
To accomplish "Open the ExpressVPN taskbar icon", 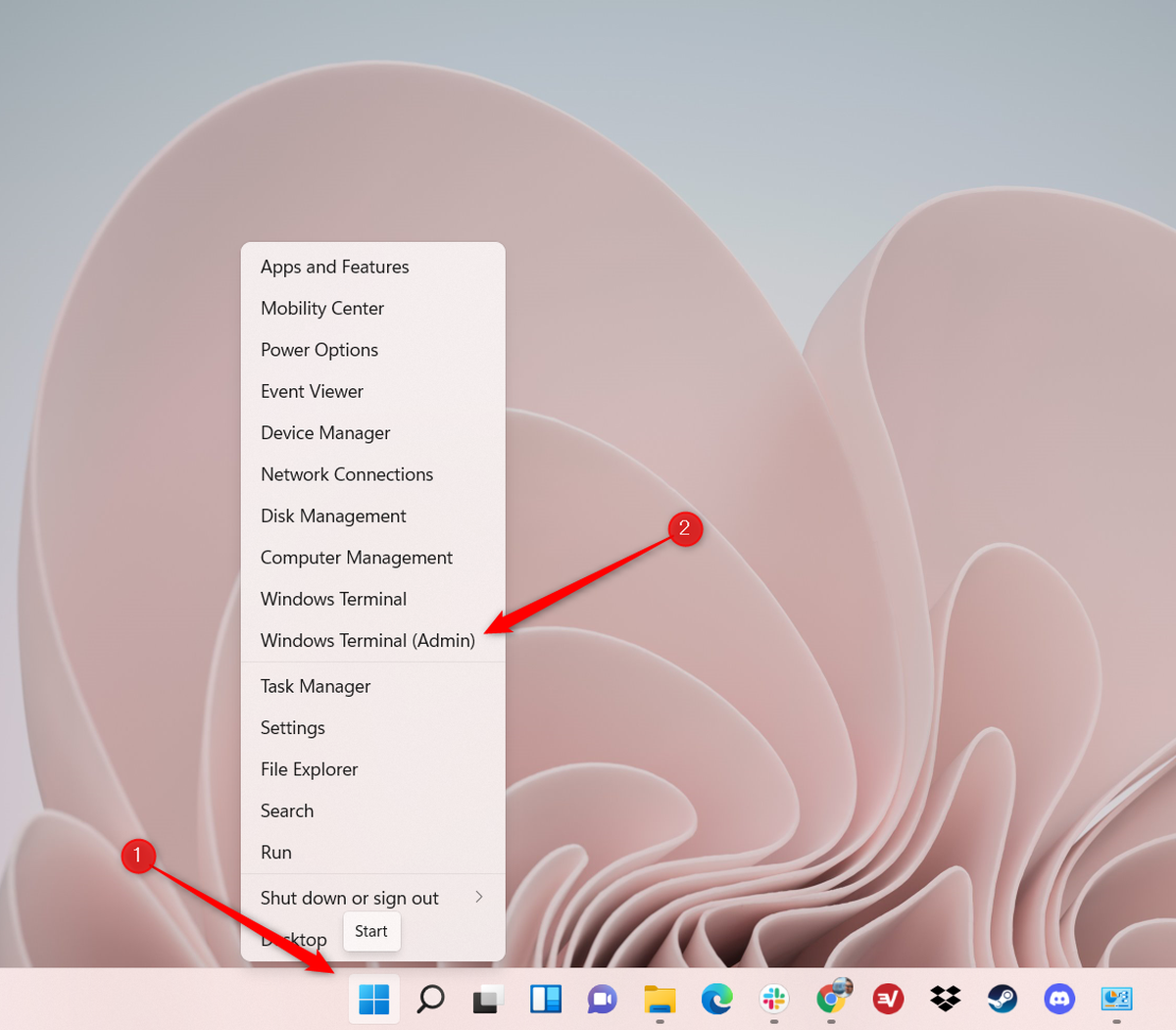I will [x=888, y=1000].
